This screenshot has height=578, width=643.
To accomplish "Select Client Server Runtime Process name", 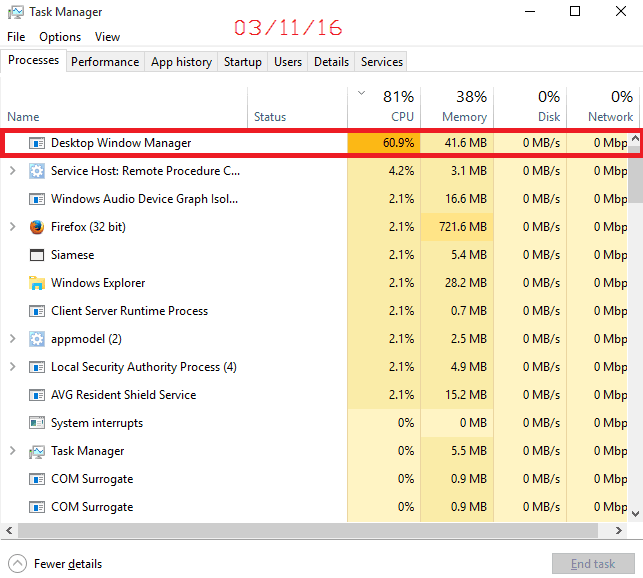I will pyautogui.click(x=129, y=311).
